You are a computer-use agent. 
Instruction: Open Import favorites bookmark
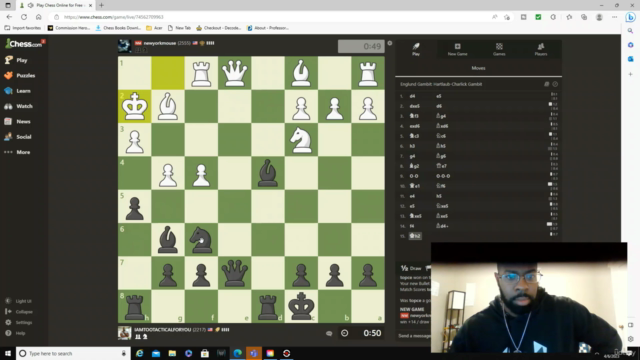23,28
